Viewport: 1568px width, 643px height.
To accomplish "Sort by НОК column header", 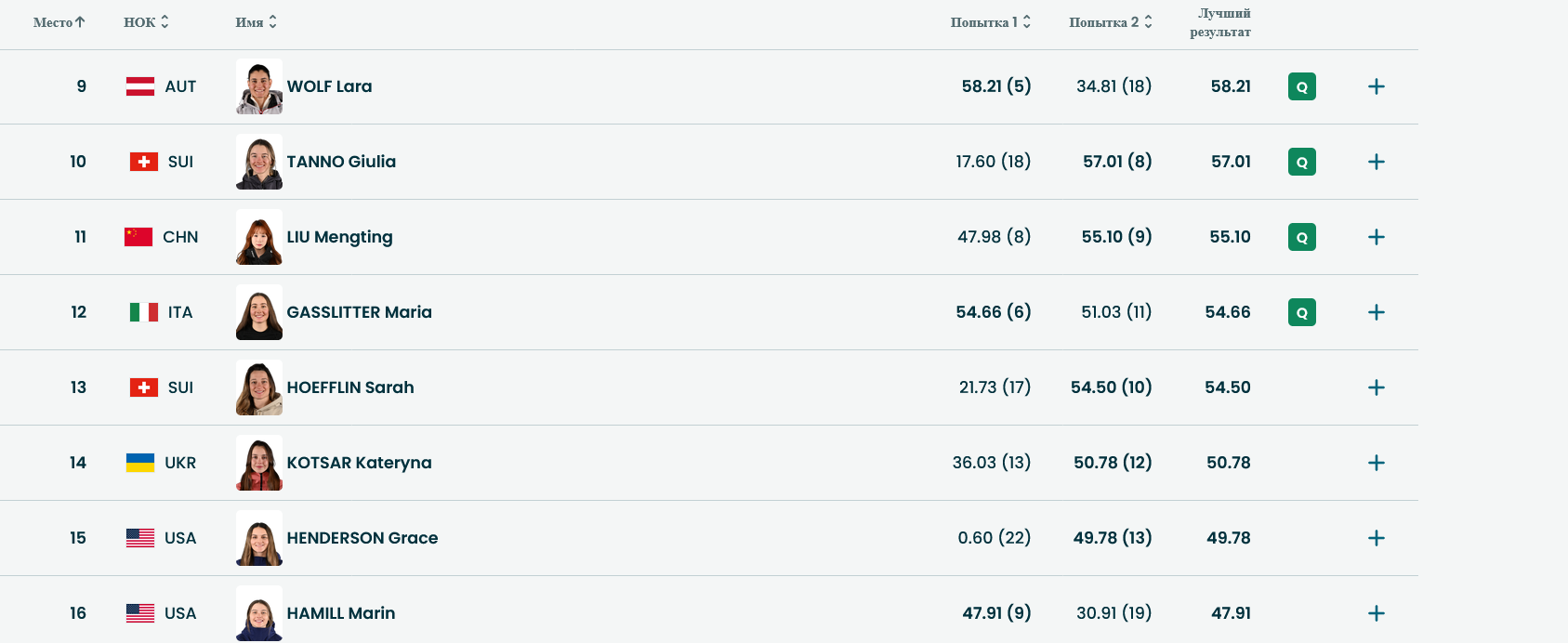I will [x=146, y=22].
